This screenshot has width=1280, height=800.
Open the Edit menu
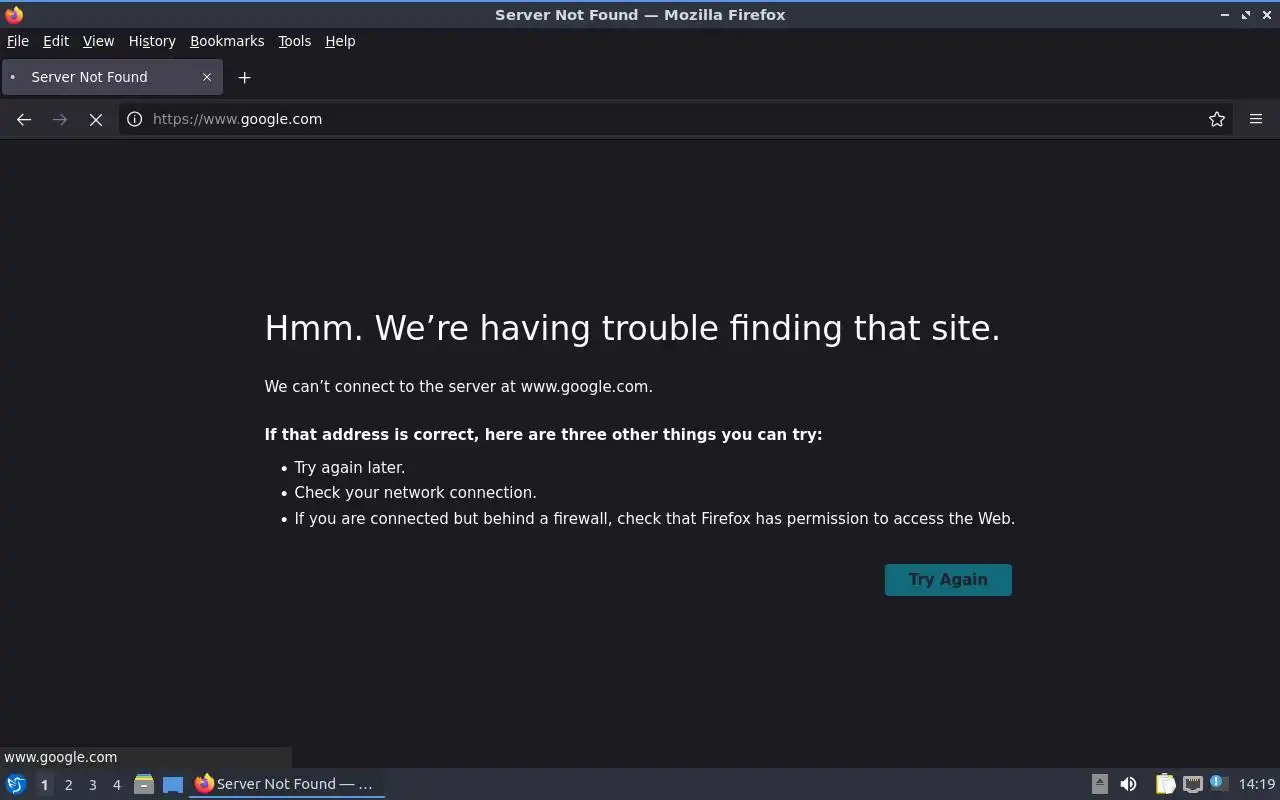coord(56,41)
